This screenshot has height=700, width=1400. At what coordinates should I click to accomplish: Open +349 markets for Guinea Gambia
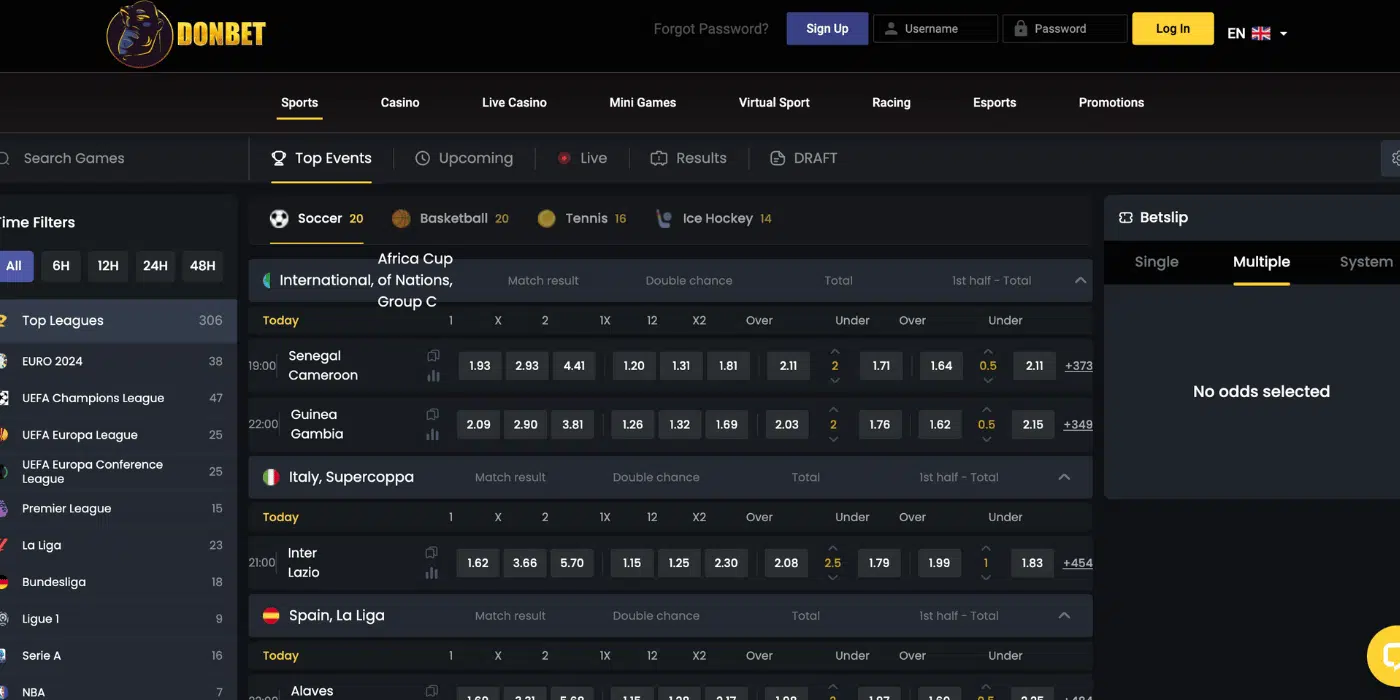[x=1078, y=424]
